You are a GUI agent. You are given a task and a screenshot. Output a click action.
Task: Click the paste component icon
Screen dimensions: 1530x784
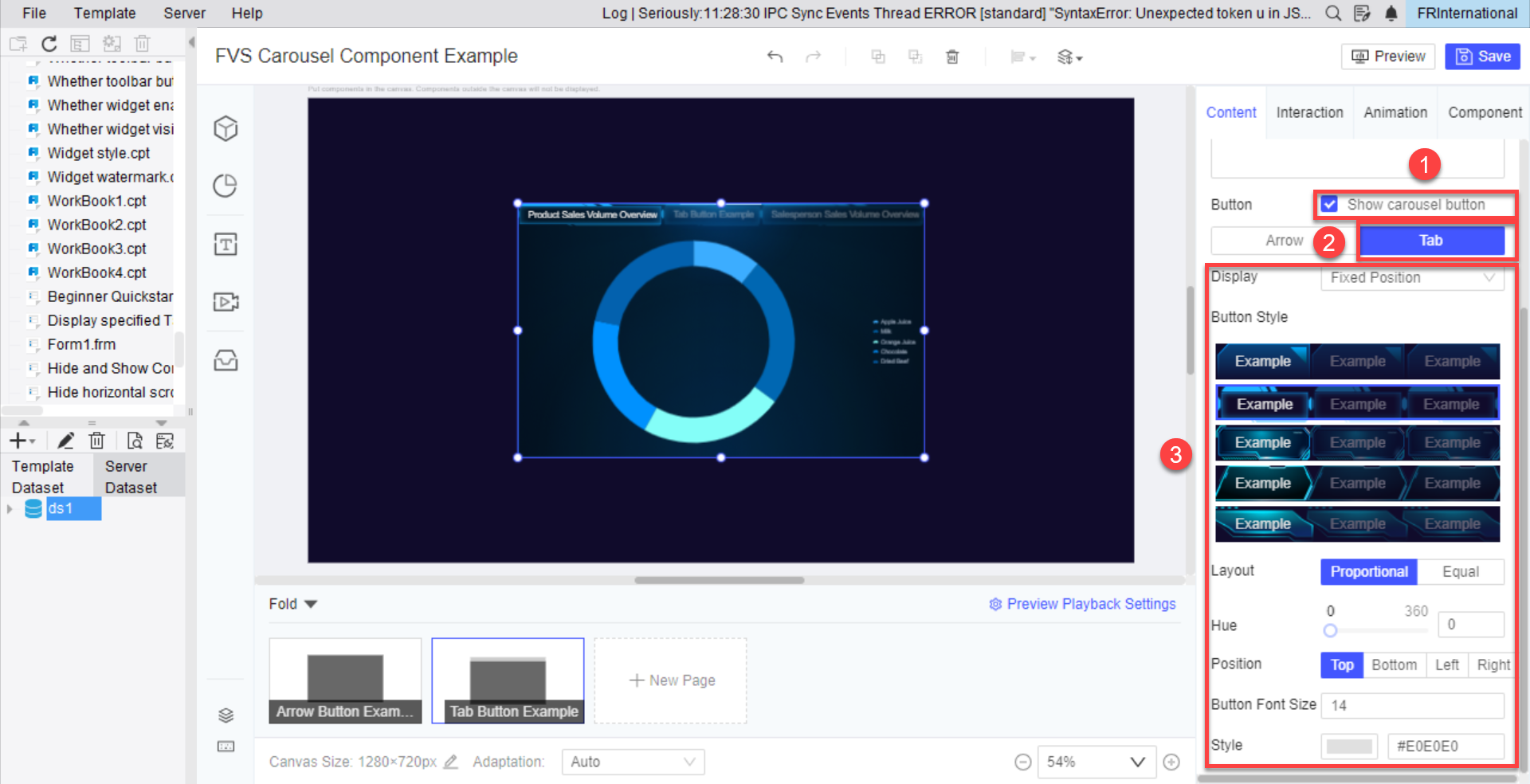915,57
